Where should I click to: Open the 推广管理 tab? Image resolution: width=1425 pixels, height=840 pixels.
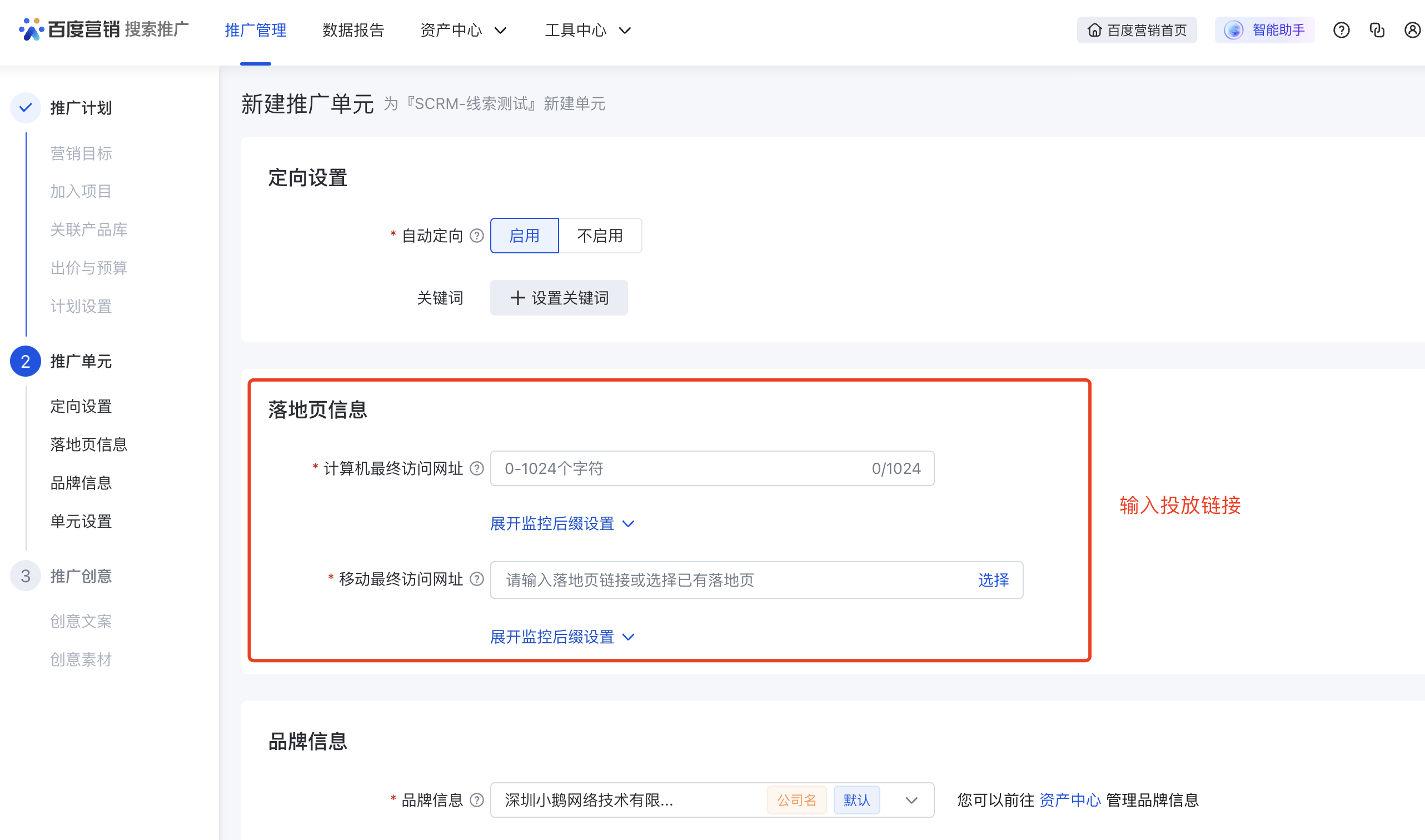click(255, 30)
